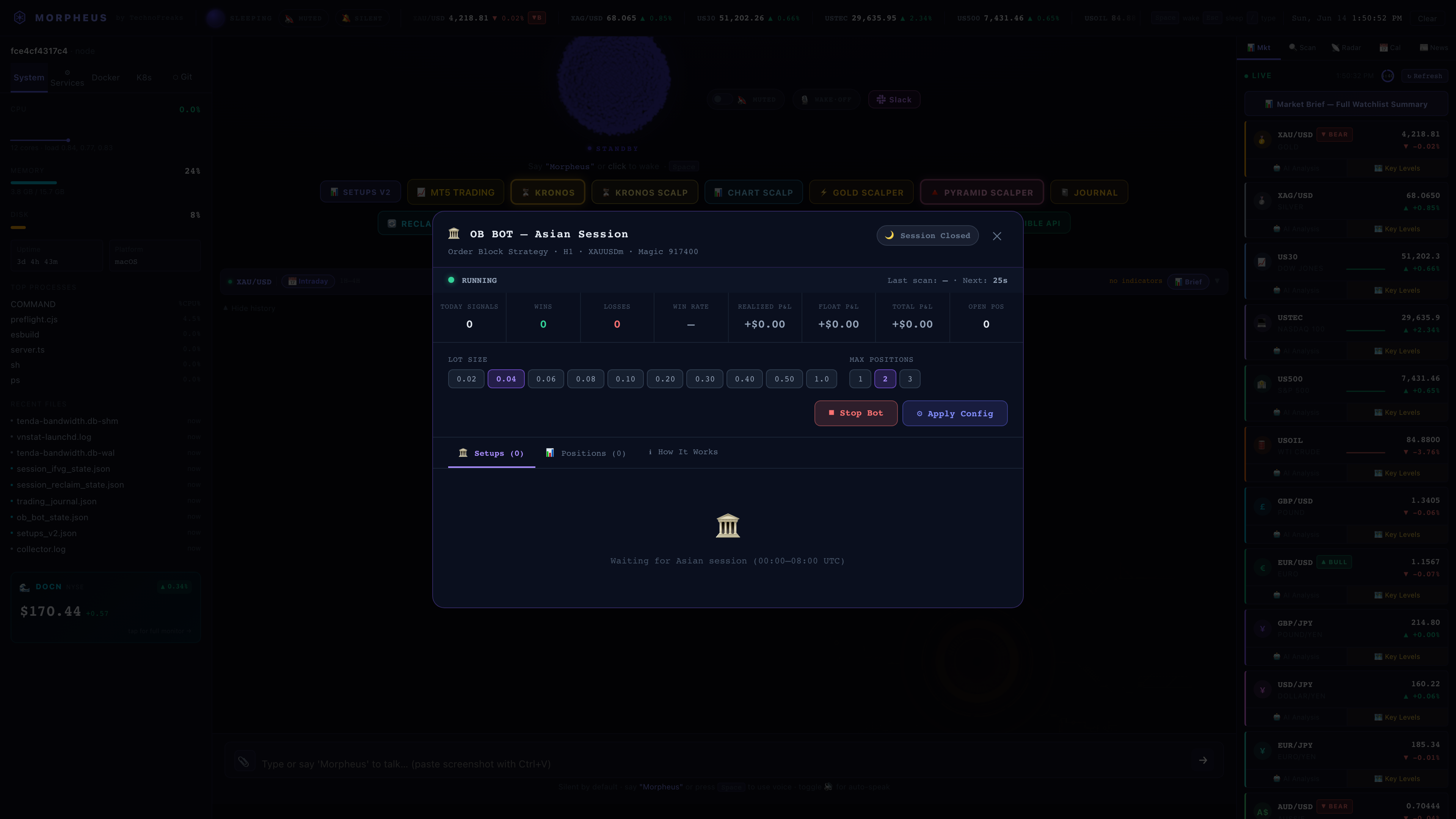Open the GOLD SCALPER panel
Viewport: 1456px width, 819px height.
click(x=861, y=192)
